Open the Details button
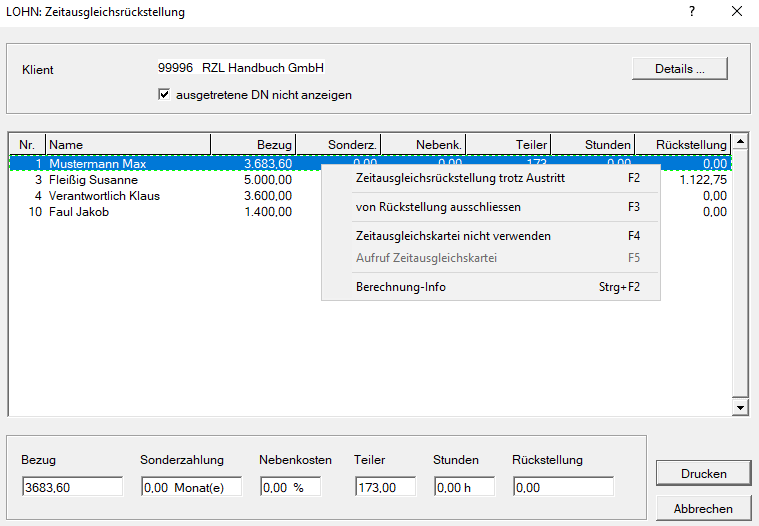Viewport: 759px width, 526px height. click(679, 69)
